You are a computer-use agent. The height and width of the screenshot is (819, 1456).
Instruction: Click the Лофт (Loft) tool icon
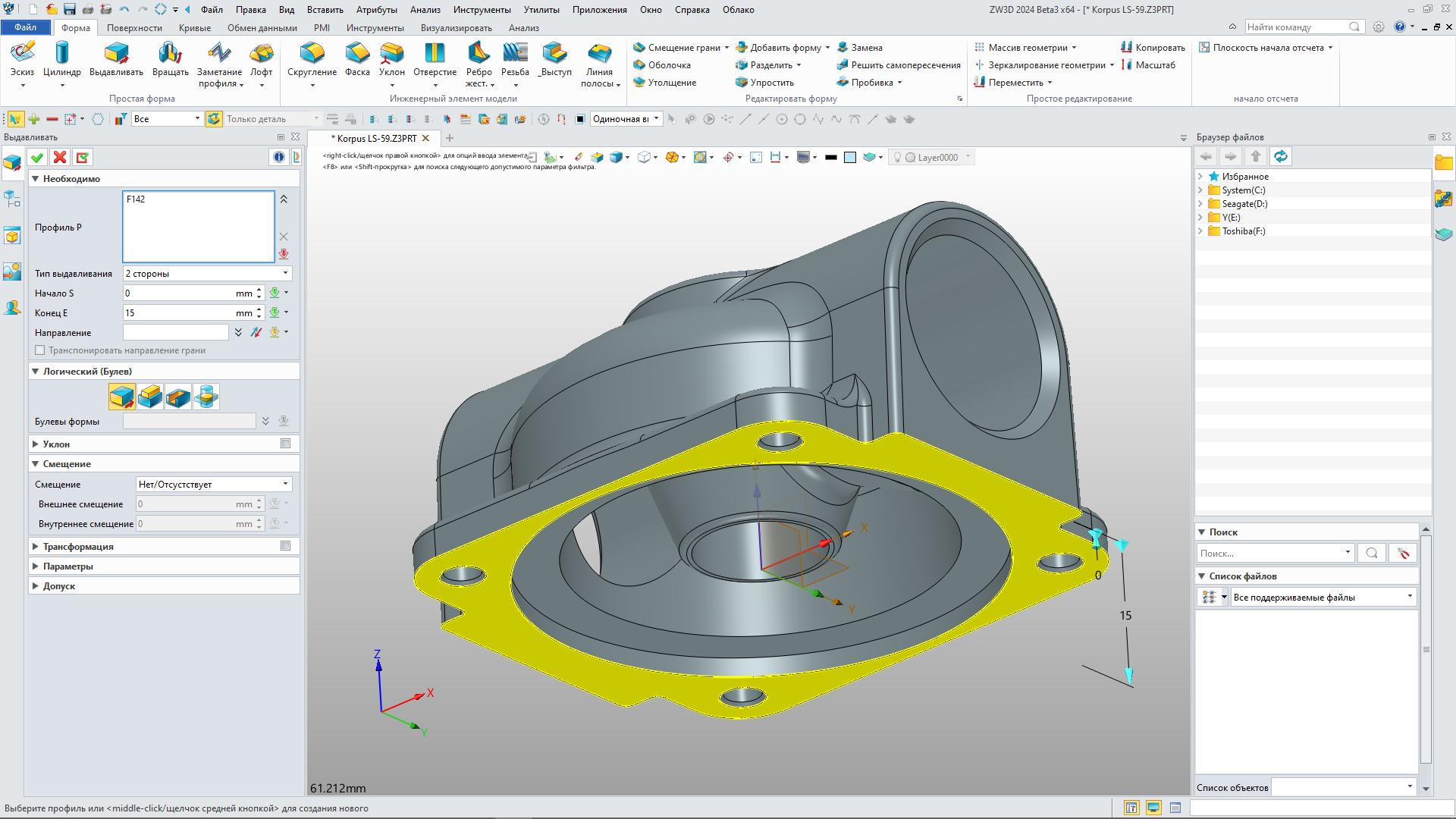click(261, 53)
